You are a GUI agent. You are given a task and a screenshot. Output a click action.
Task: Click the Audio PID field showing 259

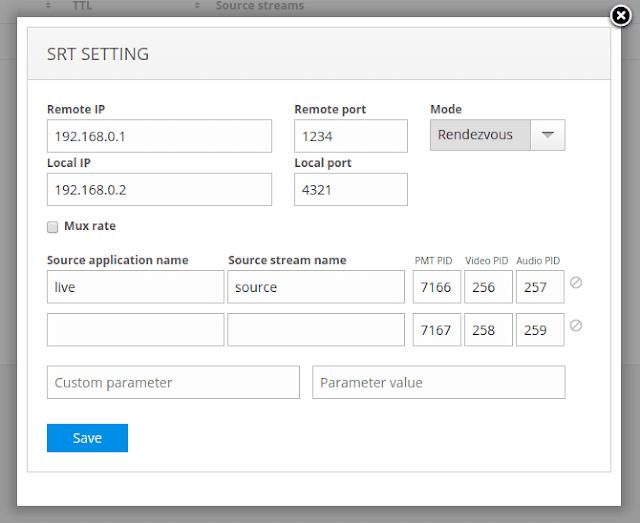coord(540,330)
